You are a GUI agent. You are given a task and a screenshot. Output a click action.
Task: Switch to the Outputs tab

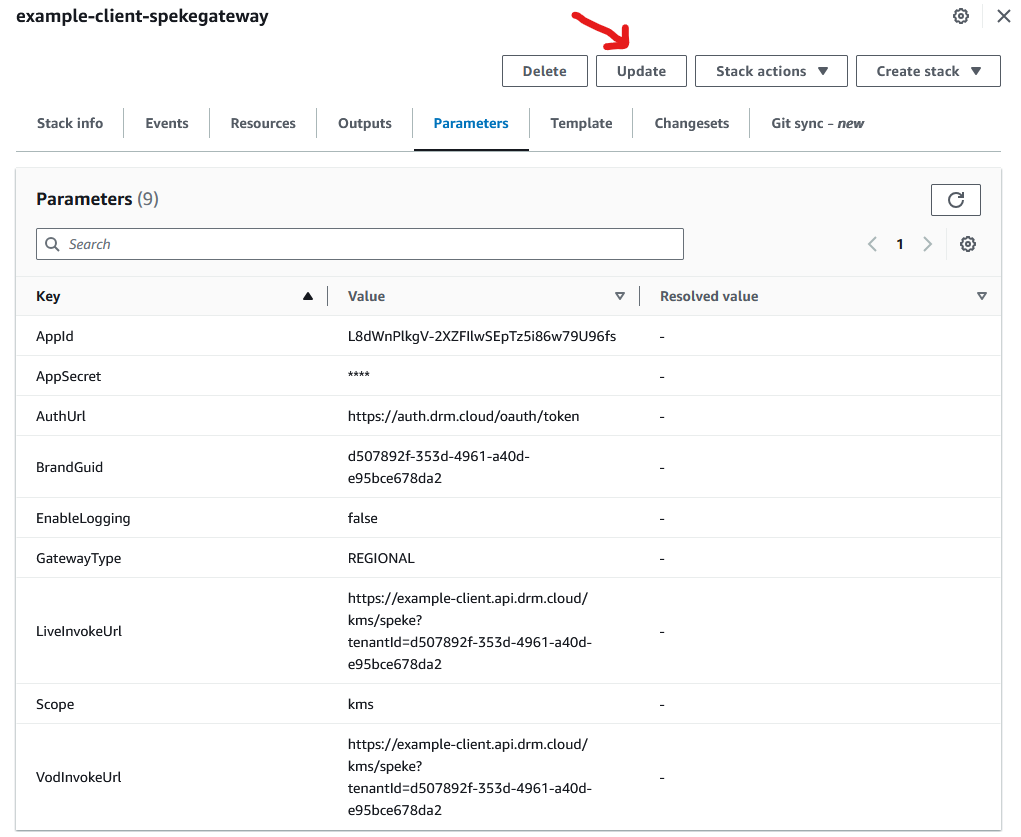[364, 123]
